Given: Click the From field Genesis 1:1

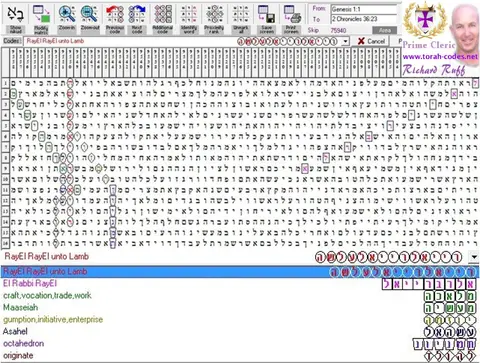Looking at the screenshot, I should 364,9.
